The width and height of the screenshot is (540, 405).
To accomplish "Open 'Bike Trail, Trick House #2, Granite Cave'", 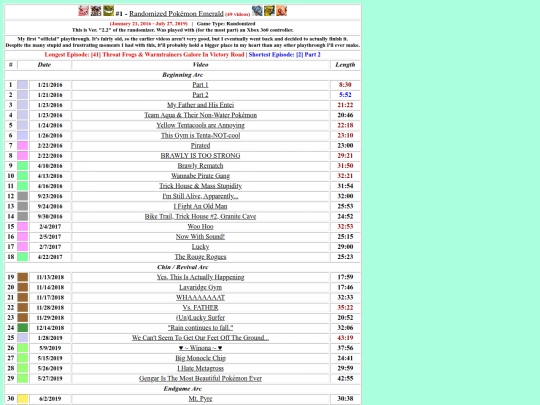I will (x=200, y=216).
